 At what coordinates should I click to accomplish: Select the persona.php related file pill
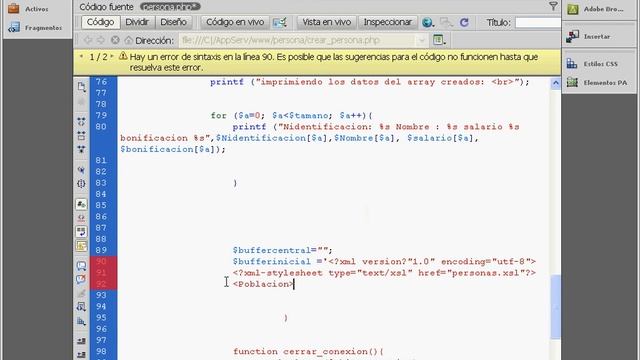170,7
